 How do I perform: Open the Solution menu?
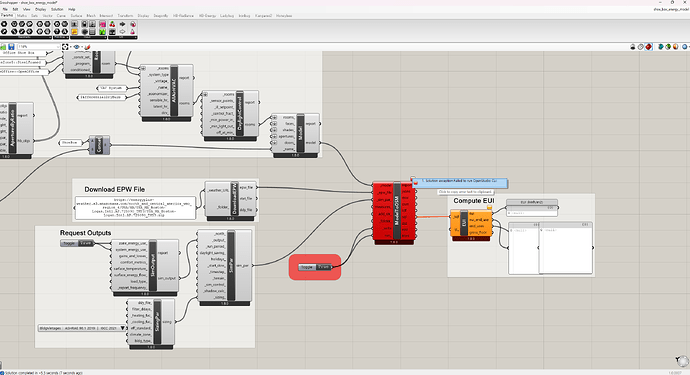coord(57,9)
